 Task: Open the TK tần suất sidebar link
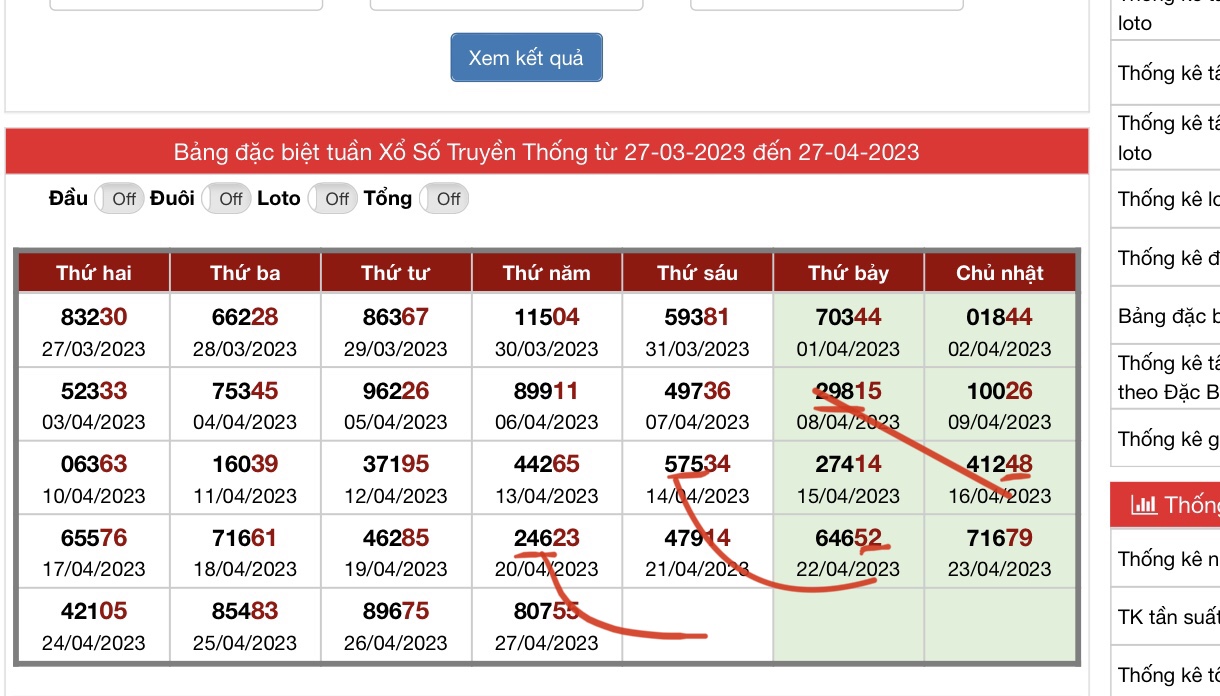(x=1168, y=617)
